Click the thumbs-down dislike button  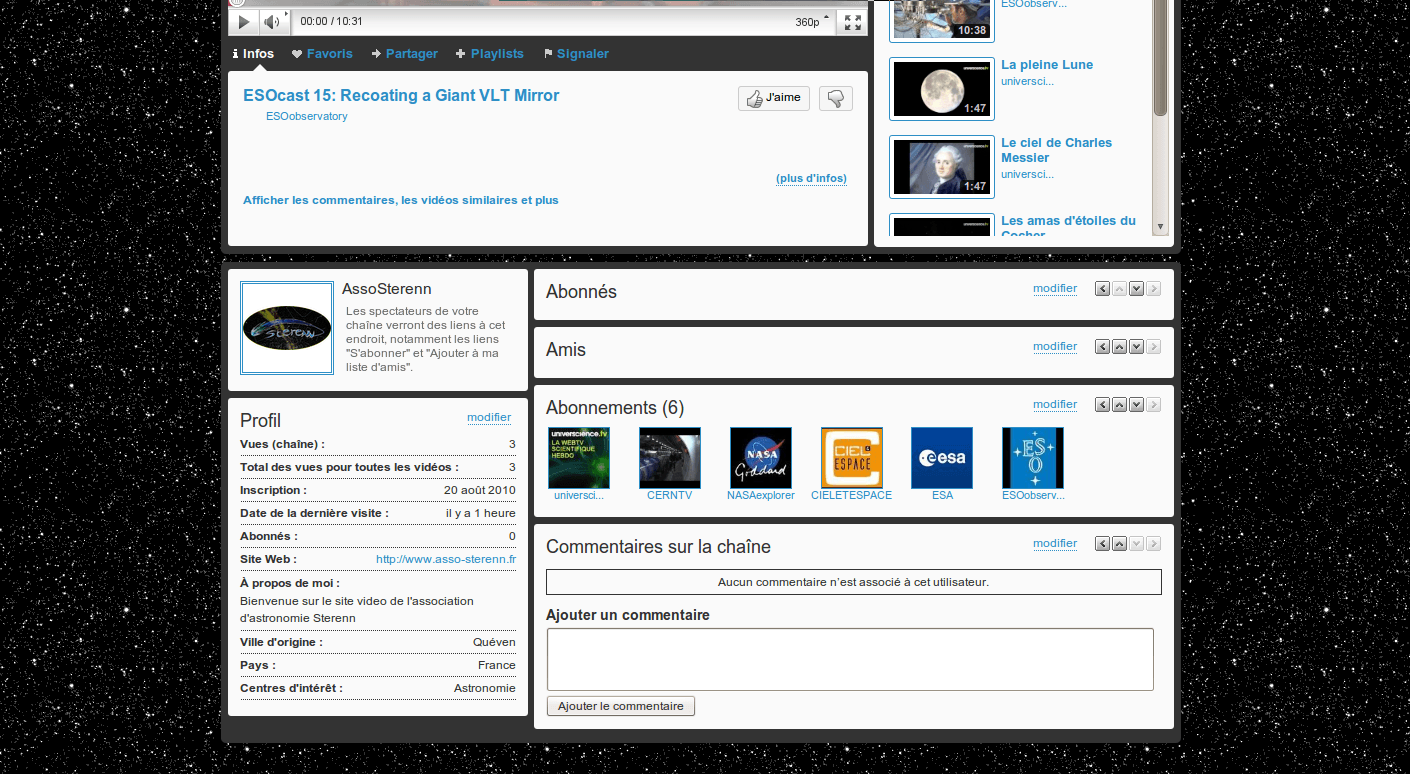coord(835,98)
